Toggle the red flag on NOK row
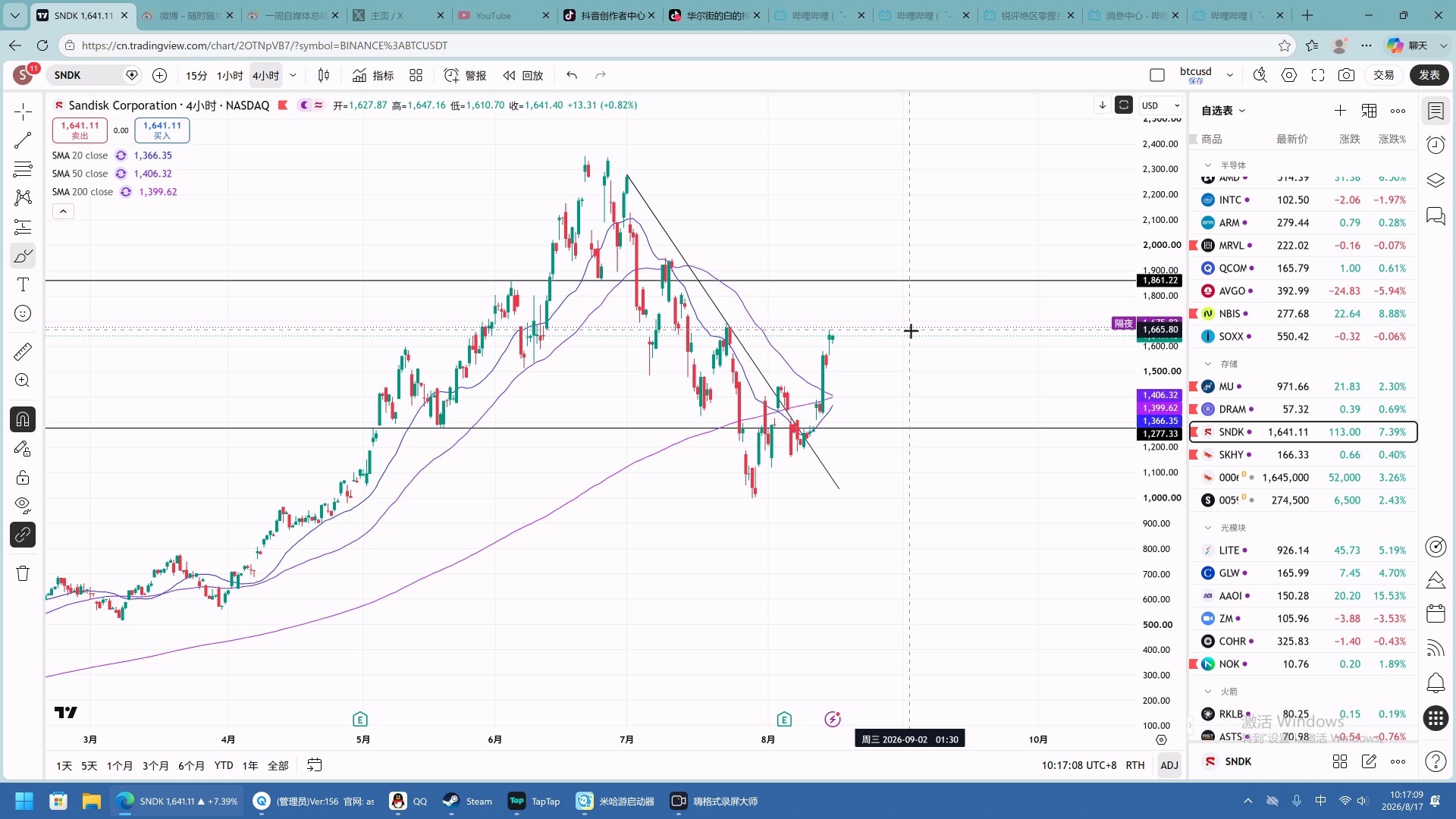This screenshot has height=819, width=1456. 1194,664
